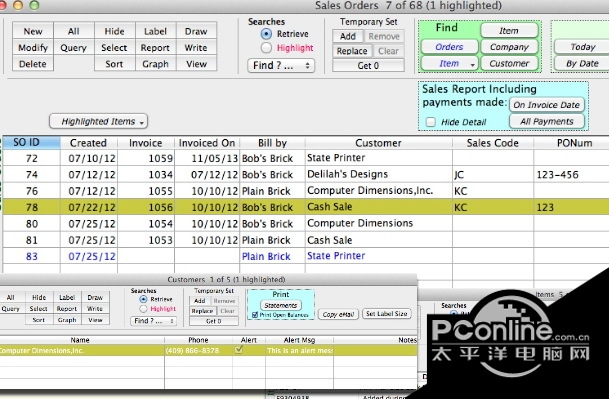Click the top Item button in Find panel
The width and height of the screenshot is (609, 399).
pos(509,30)
